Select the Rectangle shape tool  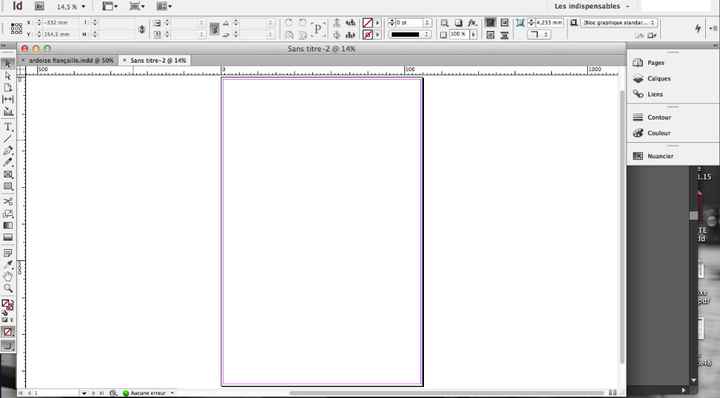click(8, 186)
